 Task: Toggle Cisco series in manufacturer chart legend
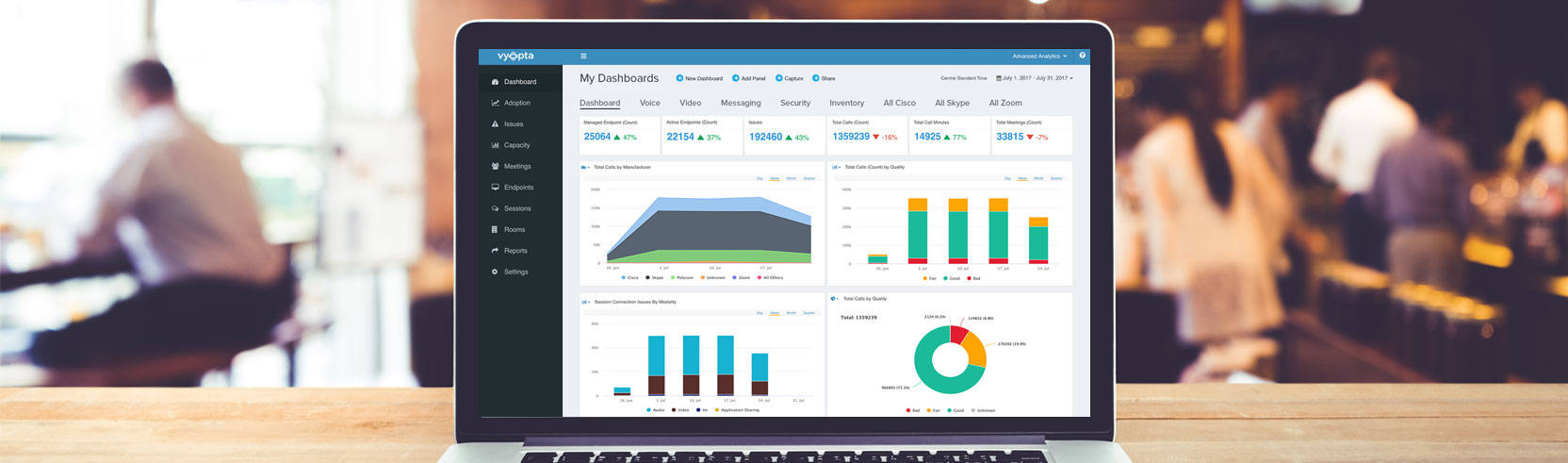click(x=630, y=278)
